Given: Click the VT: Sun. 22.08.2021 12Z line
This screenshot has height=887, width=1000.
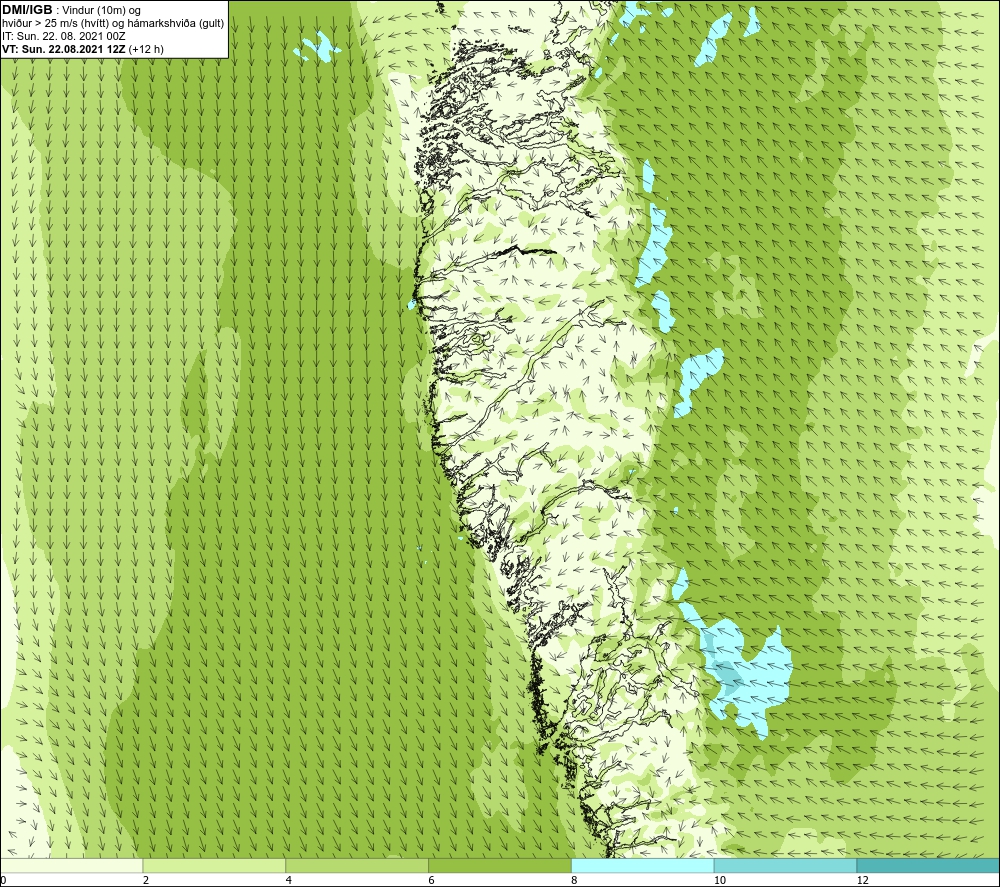Looking at the screenshot, I should [64, 49].
